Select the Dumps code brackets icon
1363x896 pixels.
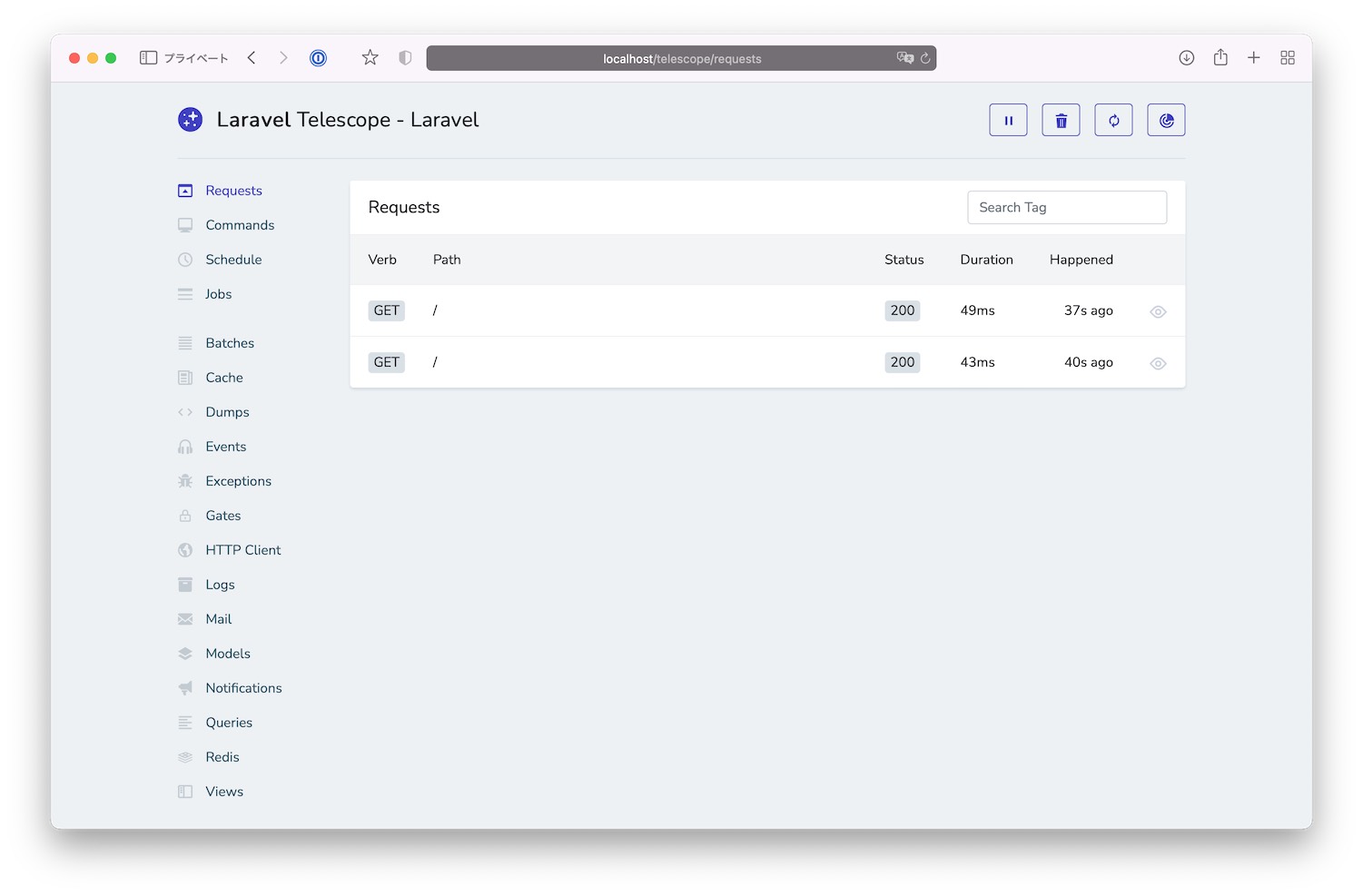pos(184,412)
